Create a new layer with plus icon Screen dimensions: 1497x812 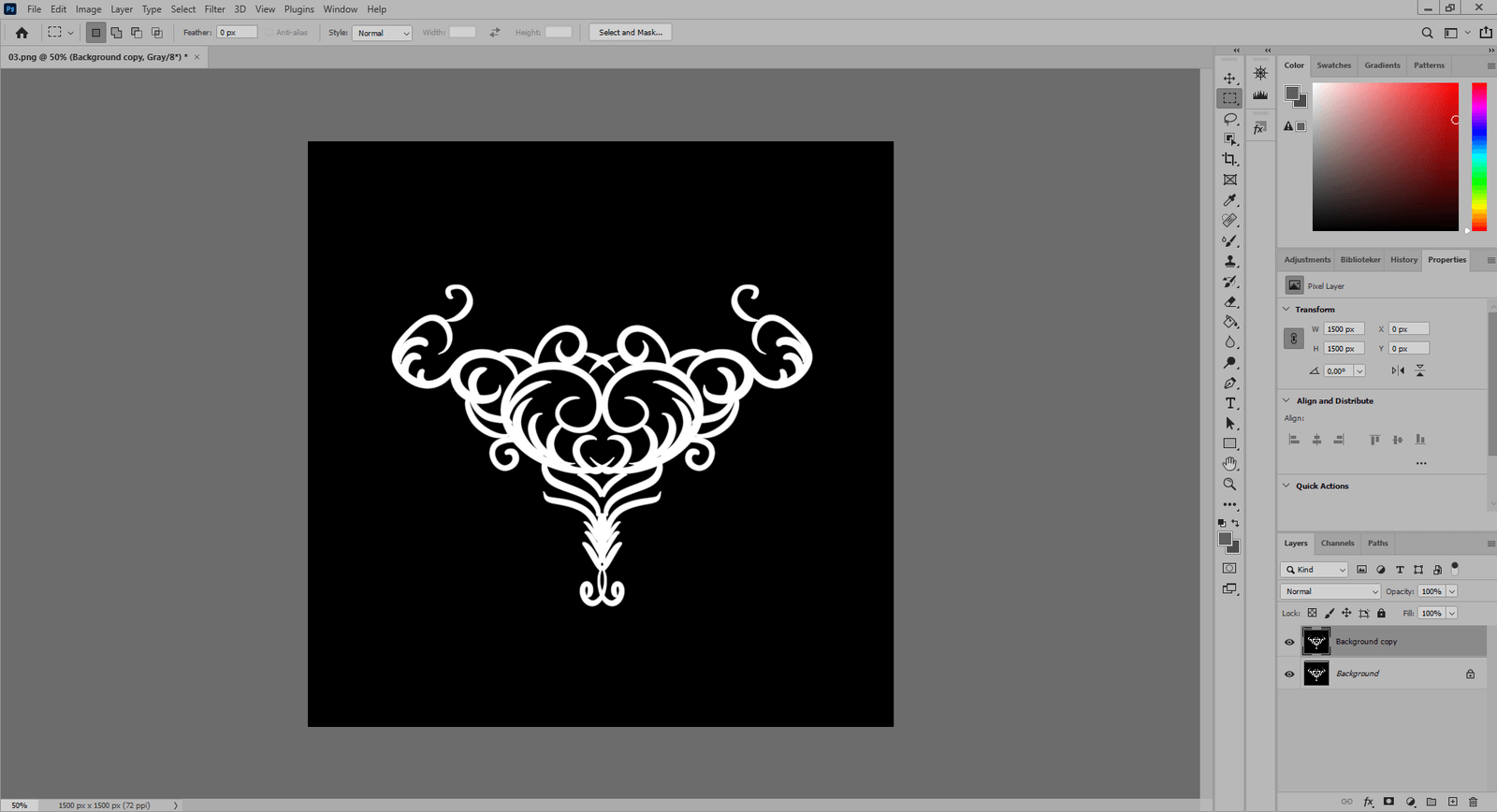pos(1452,802)
